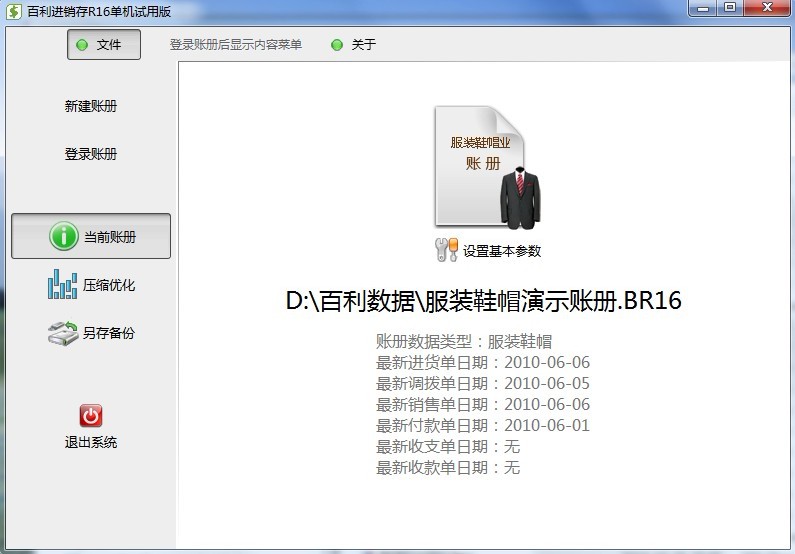Image resolution: width=795 pixels, height=554 pixels.
Task: Click the green dot beside 关于
Action: 336,45
